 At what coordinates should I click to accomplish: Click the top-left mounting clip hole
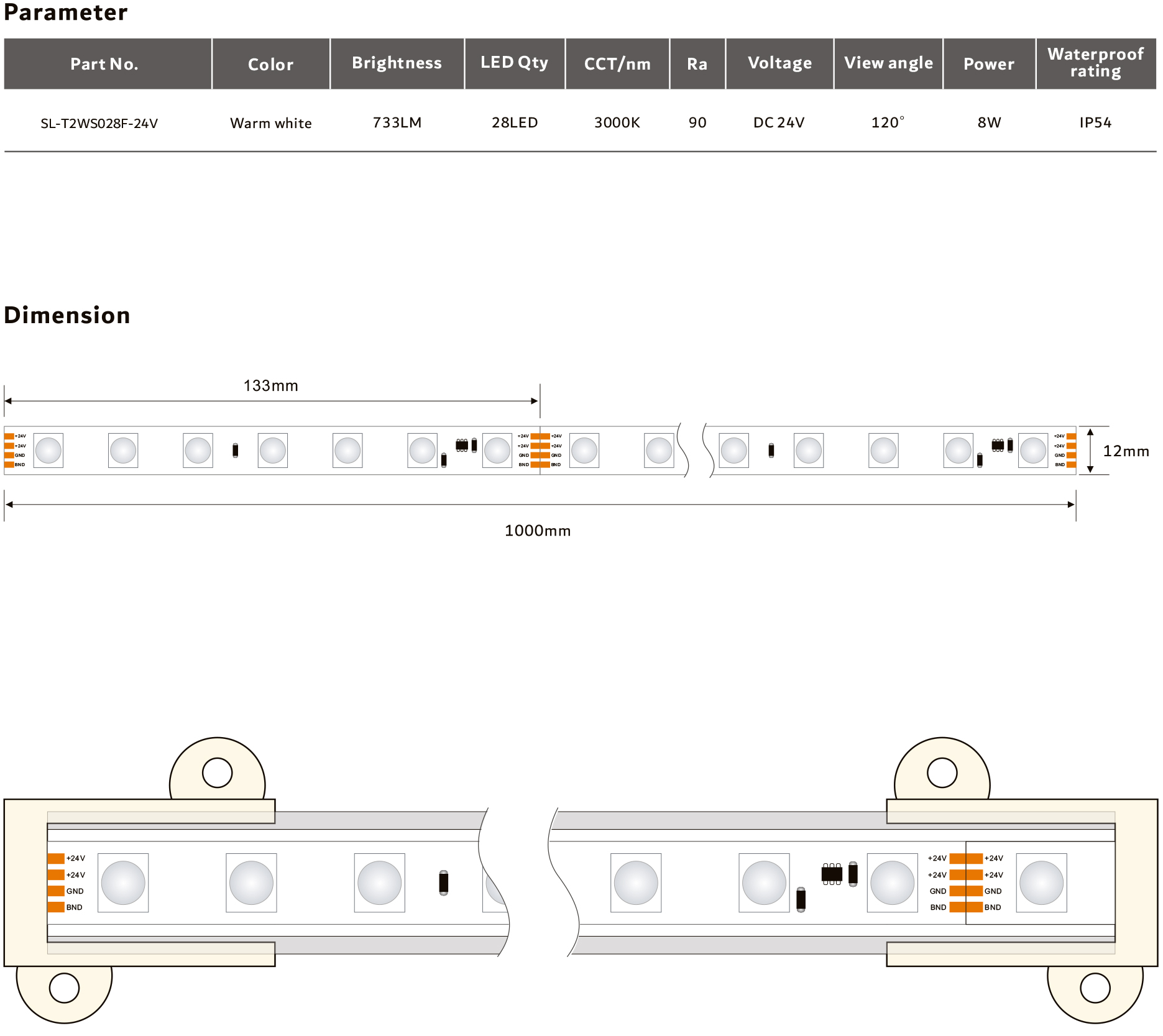coord(217,773)
